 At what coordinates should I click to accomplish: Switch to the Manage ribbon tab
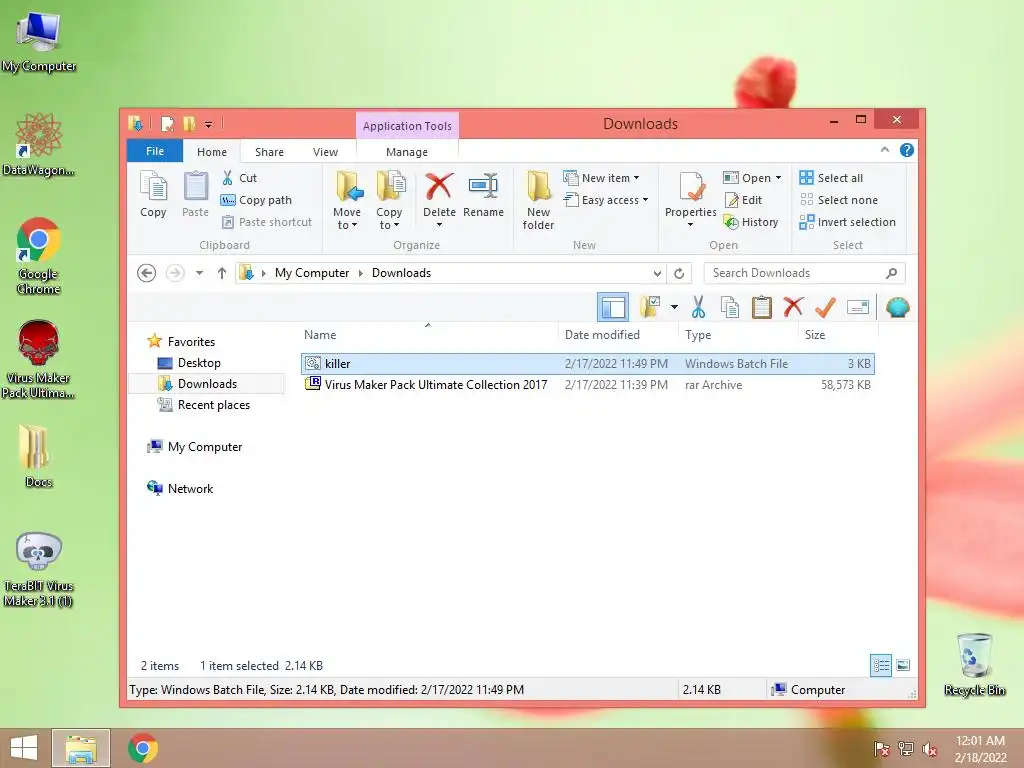pyautogui.click(x=407, y=152)
